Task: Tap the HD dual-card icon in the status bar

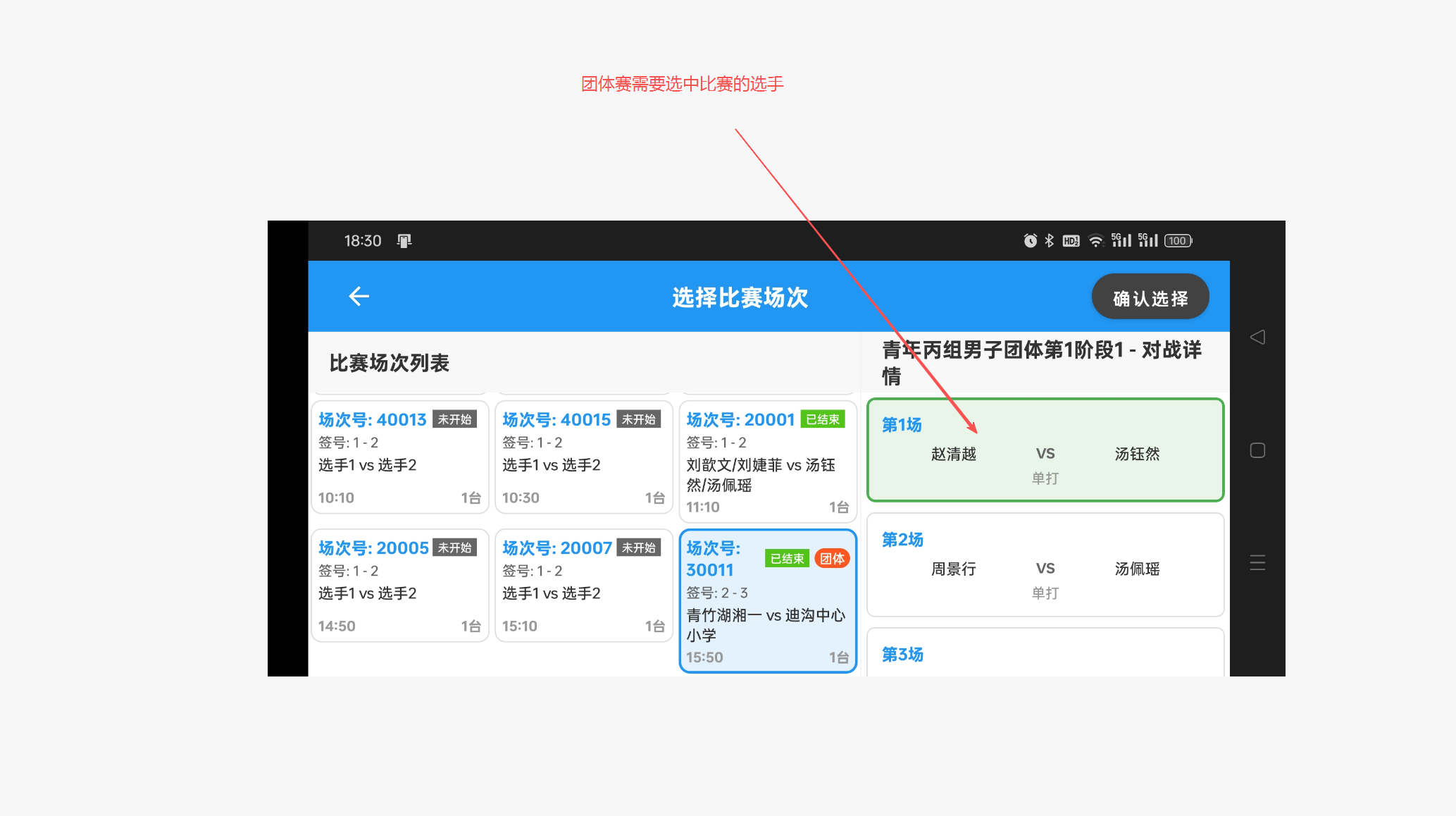Action: pos(1071,240)
